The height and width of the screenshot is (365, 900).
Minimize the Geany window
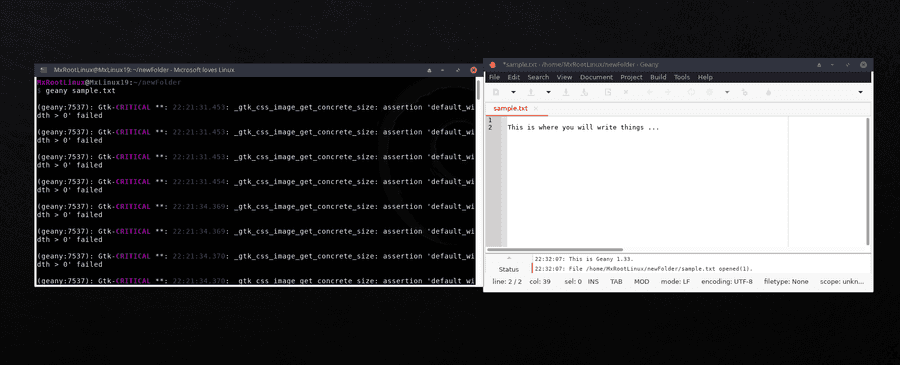point(833,65)
